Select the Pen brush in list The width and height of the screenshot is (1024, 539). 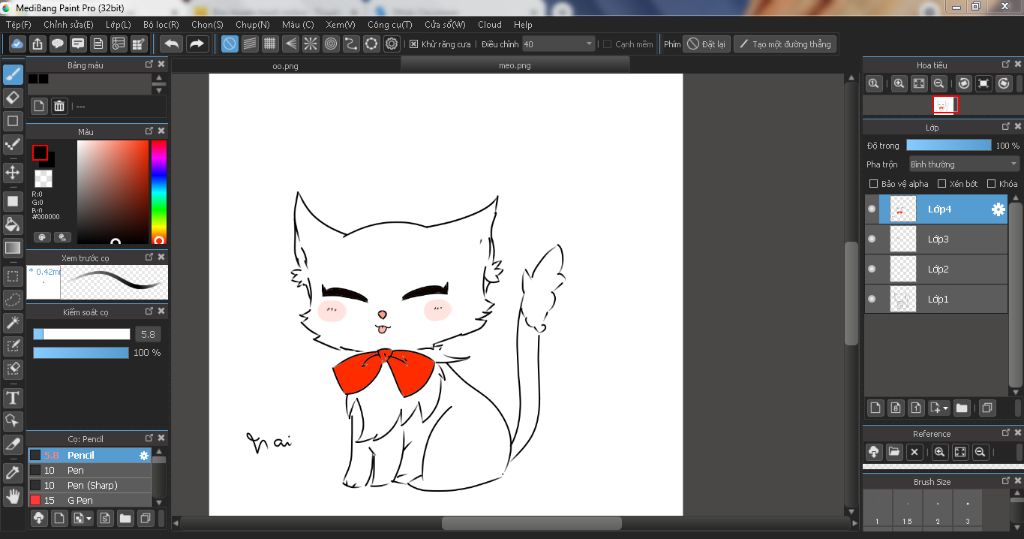tap(89, 470)
